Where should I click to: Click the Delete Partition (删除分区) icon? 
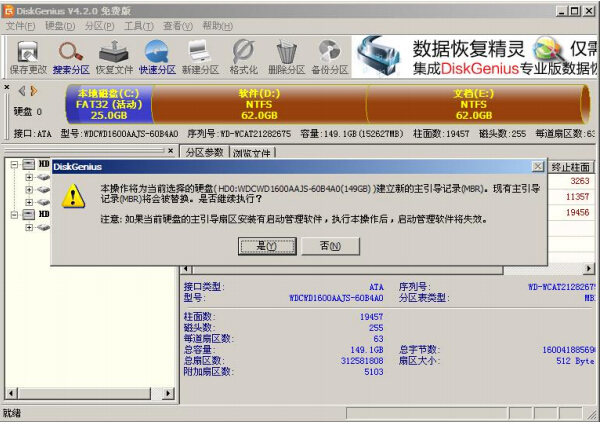pyautogui.click(x=286, y=58)
